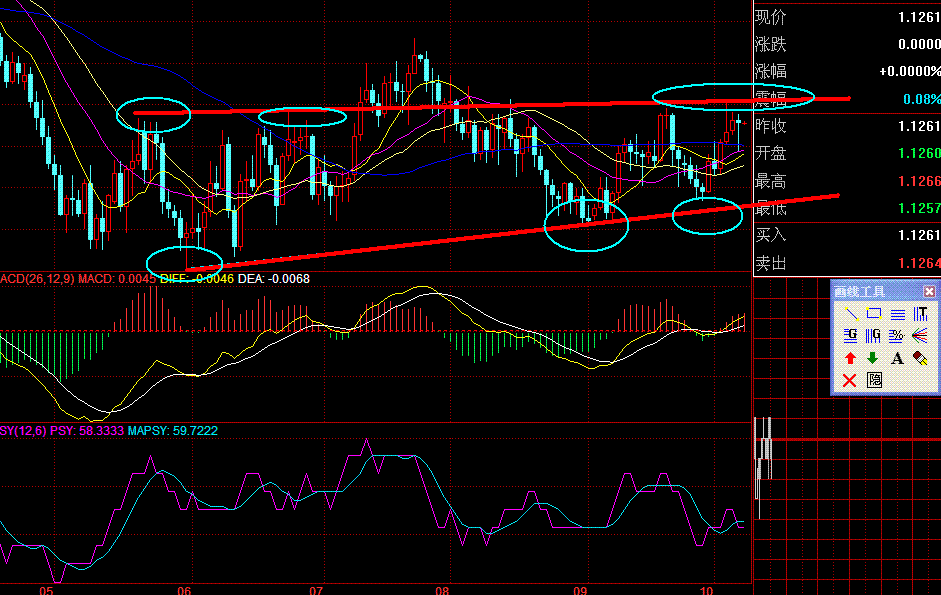Click the 买入 label
Image resolution: width=941 pixels, height=595 pixels.
pos(771,235)
